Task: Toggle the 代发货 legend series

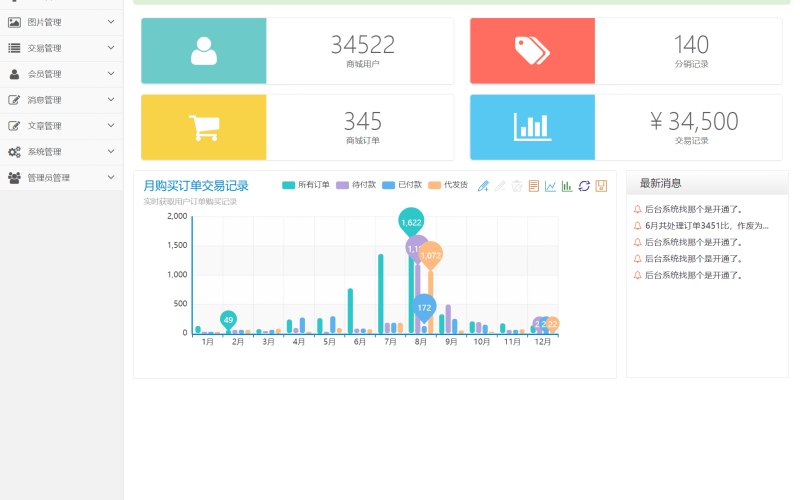Action: pyautogui.click(x=448, y=185)
